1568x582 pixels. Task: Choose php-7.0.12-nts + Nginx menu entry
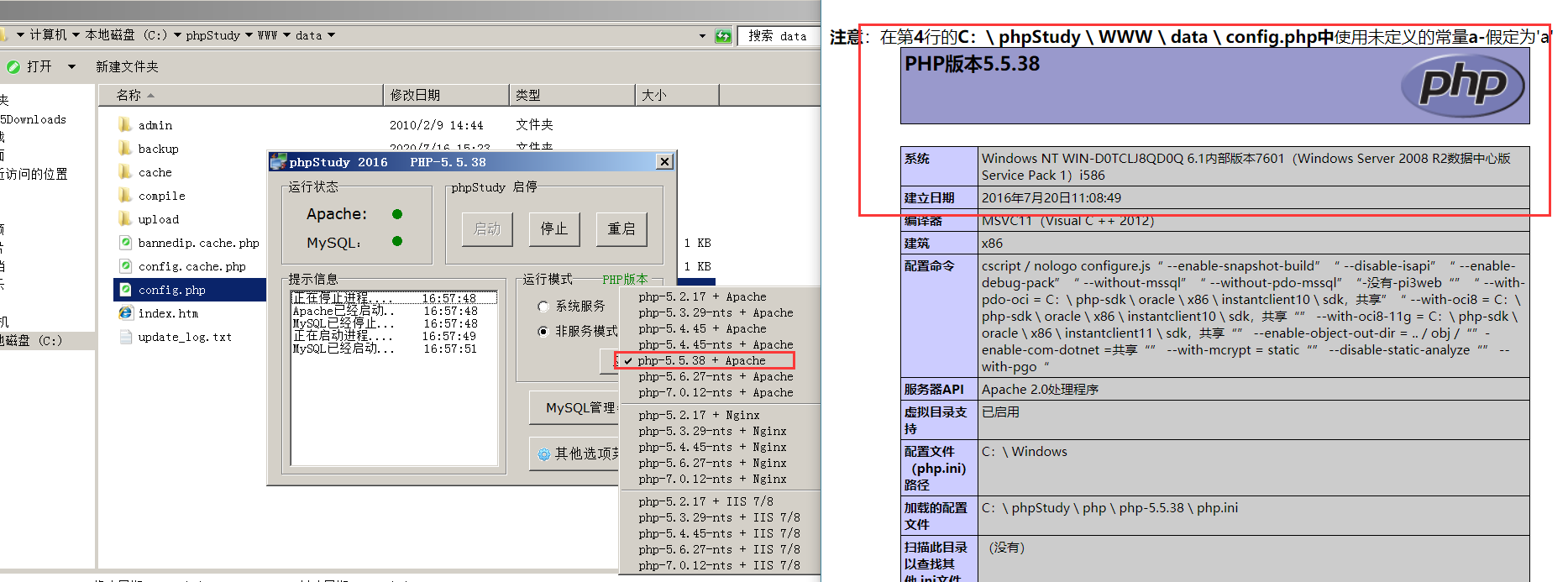[x=711, y=479]
